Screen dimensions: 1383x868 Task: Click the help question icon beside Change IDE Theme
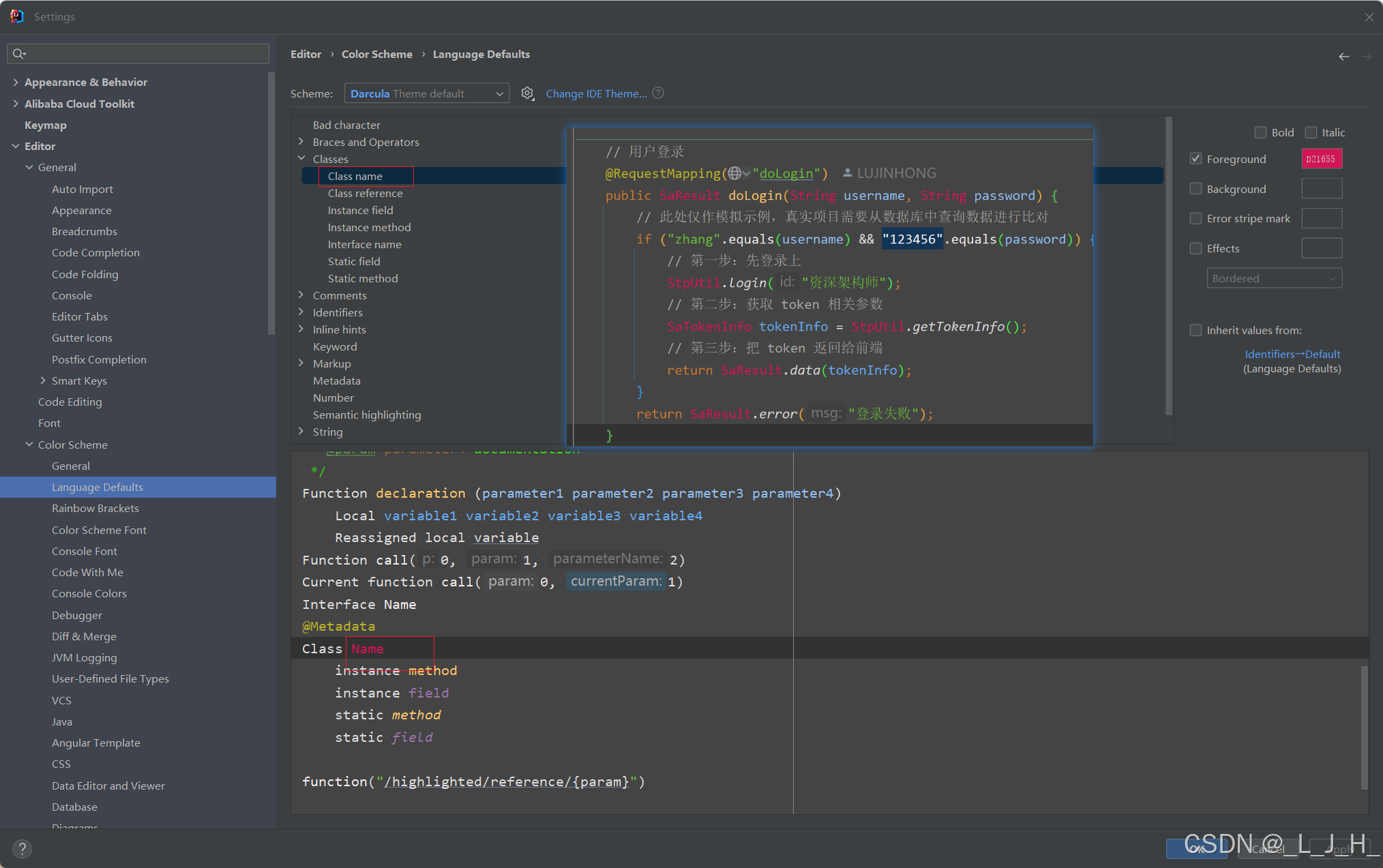point(658,93)
